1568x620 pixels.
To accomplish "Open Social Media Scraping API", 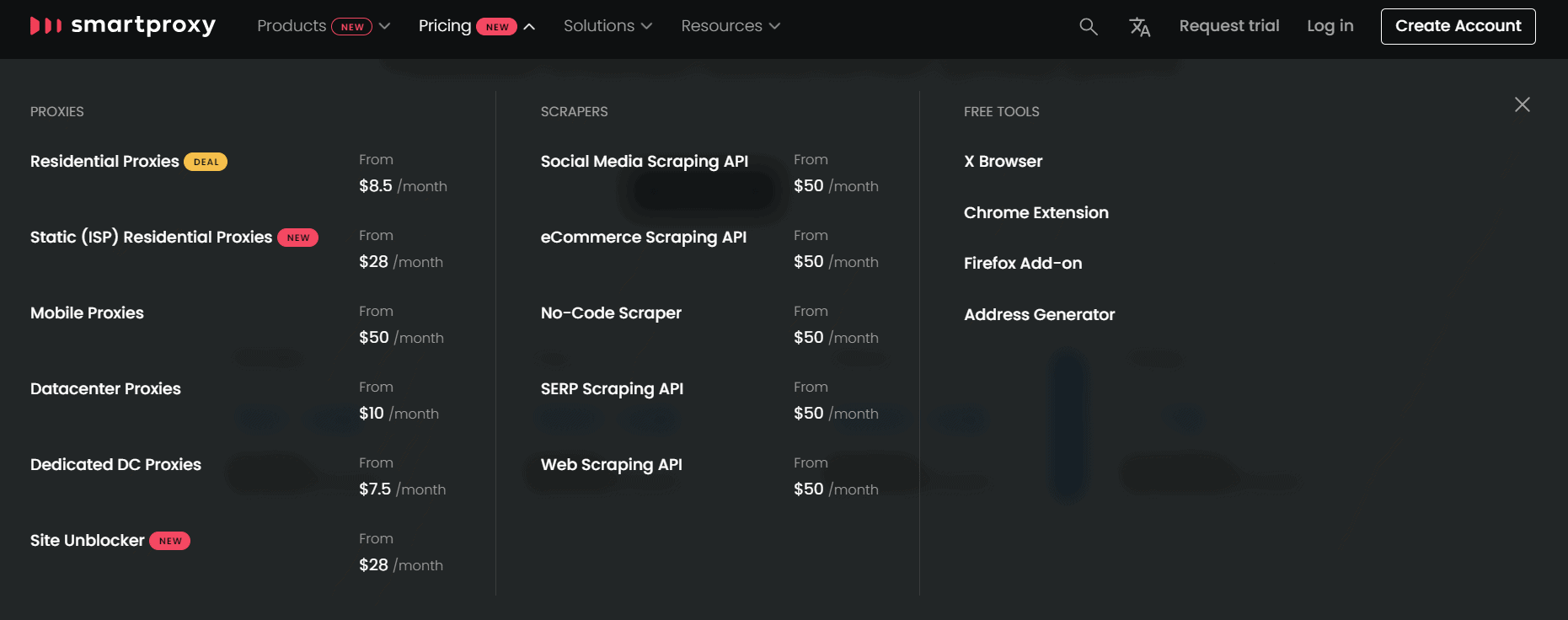I will pyautogui.click(x=645, y=161).
